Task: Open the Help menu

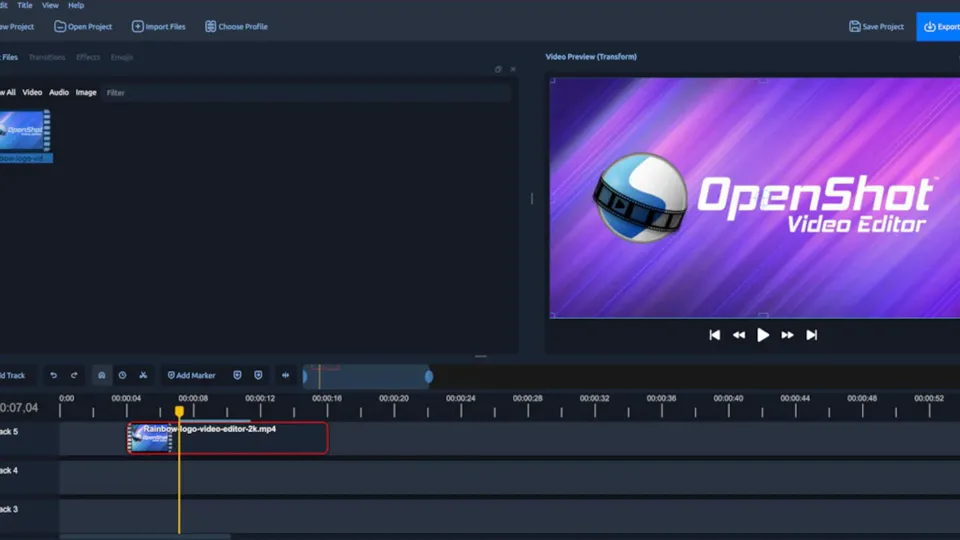Action: [76, 6]
